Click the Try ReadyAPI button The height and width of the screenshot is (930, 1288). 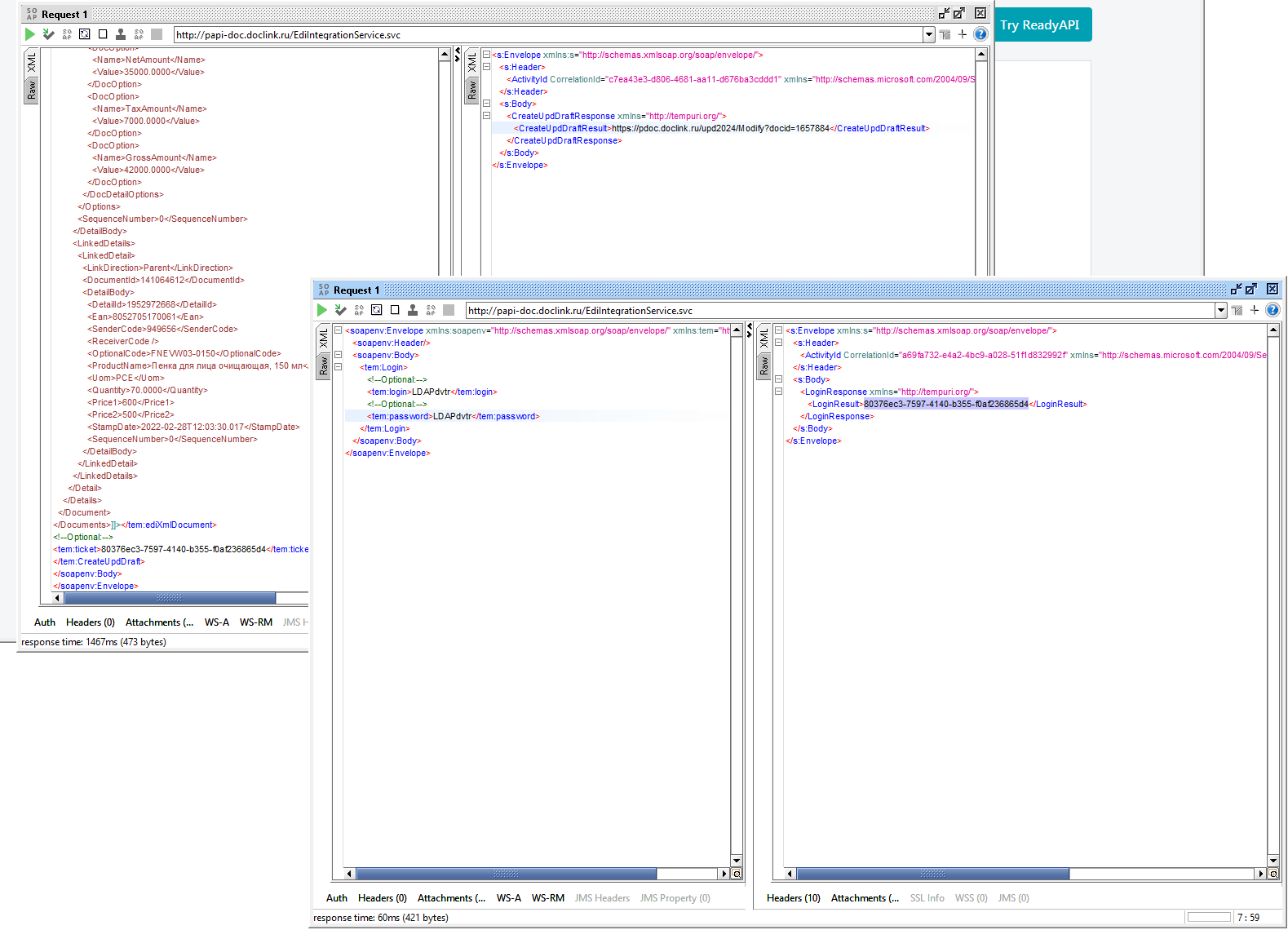(1040, 25)
